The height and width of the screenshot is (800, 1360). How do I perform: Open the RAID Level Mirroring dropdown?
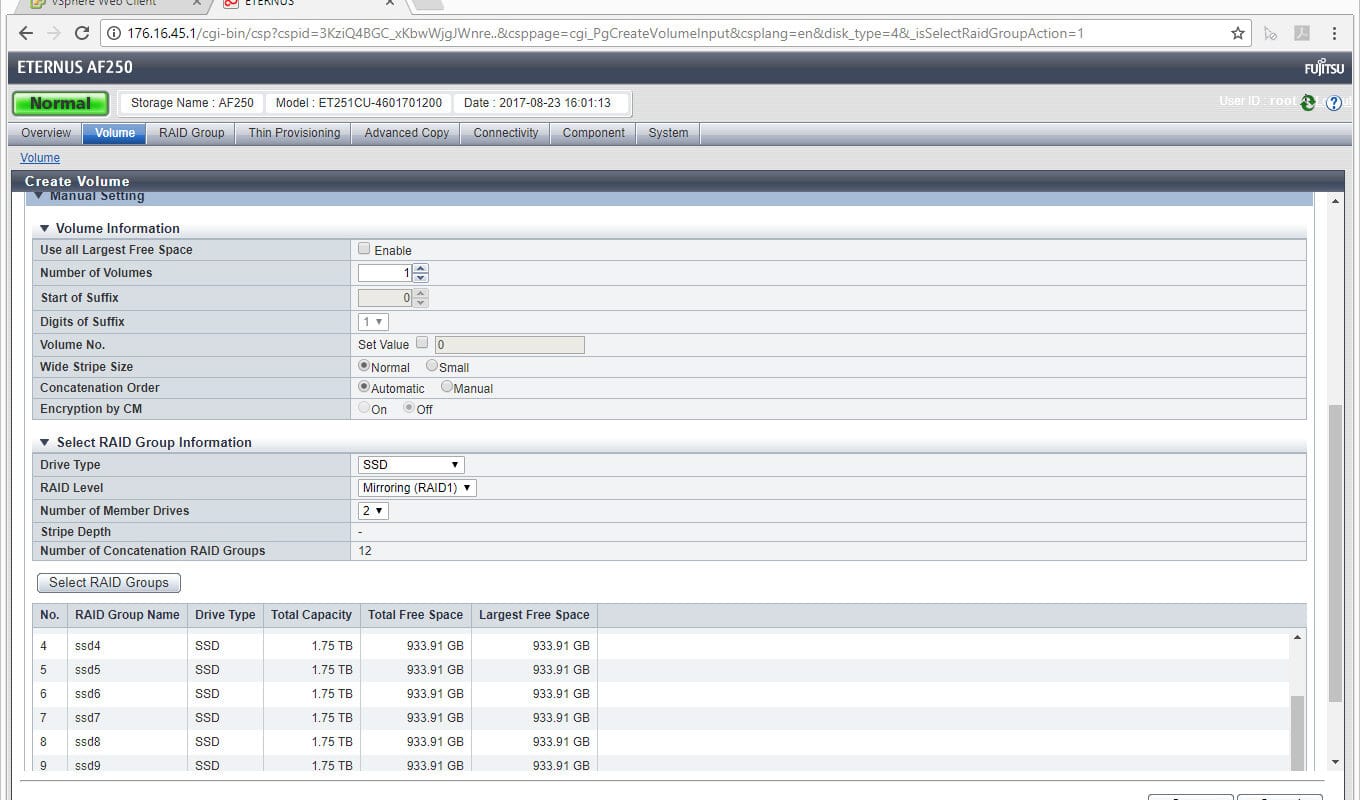417,488
